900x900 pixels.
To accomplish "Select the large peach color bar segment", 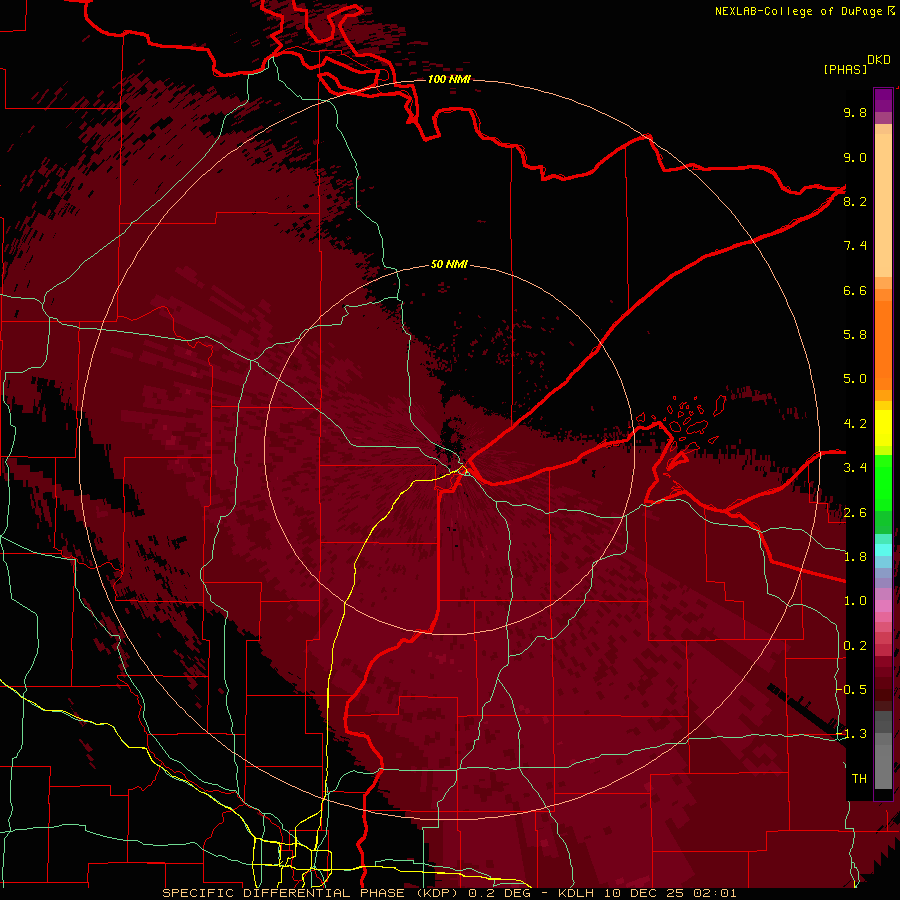I will tap(883, 205).
